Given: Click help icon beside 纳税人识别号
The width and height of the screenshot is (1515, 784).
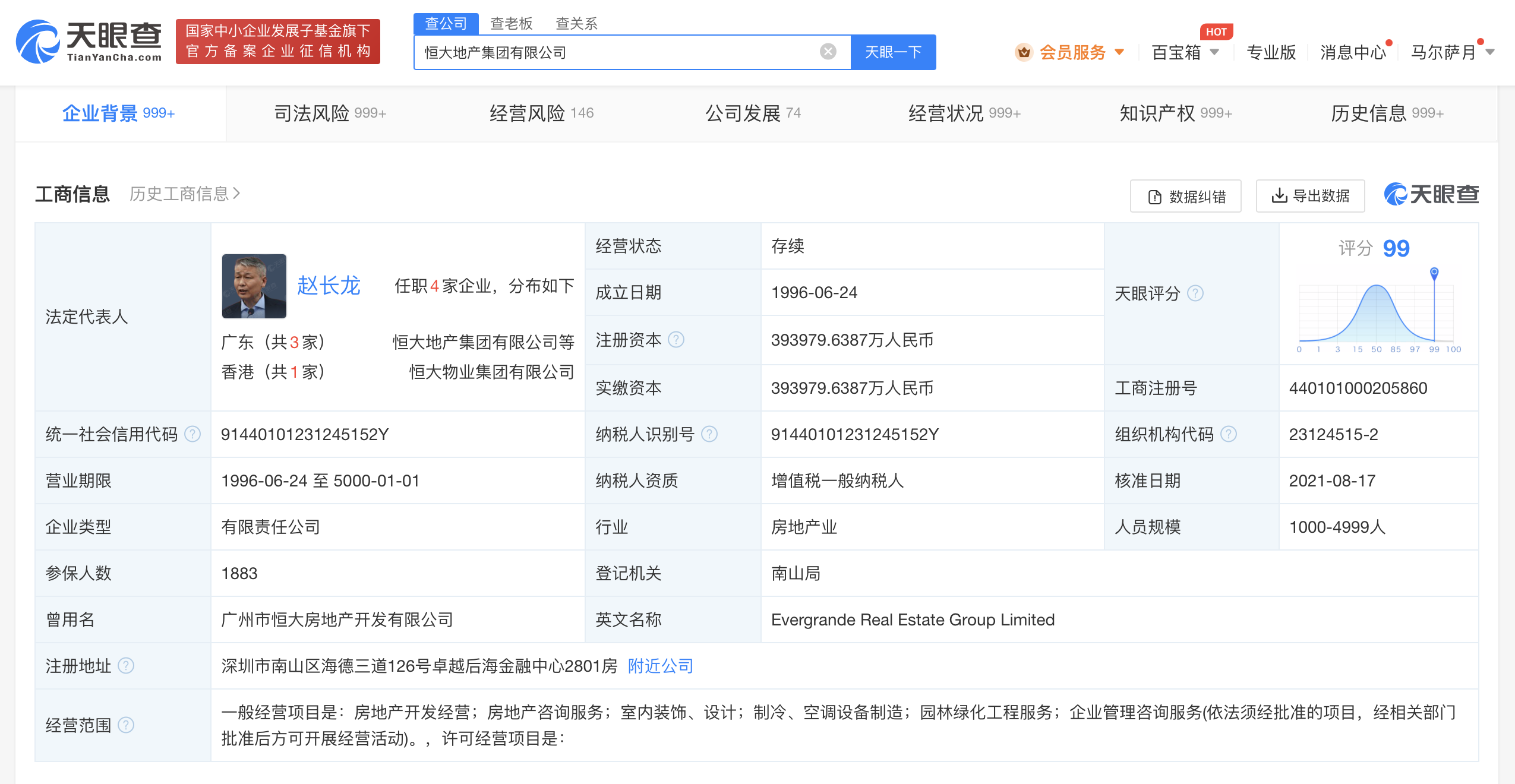Looking at the screenshot, I should coord(709,434).
